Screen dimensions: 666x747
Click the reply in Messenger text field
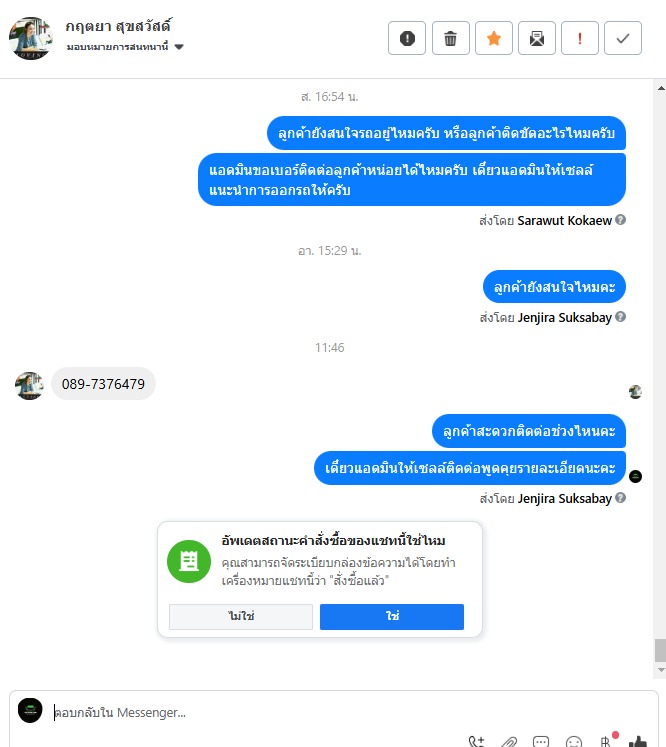coord(333,713)
